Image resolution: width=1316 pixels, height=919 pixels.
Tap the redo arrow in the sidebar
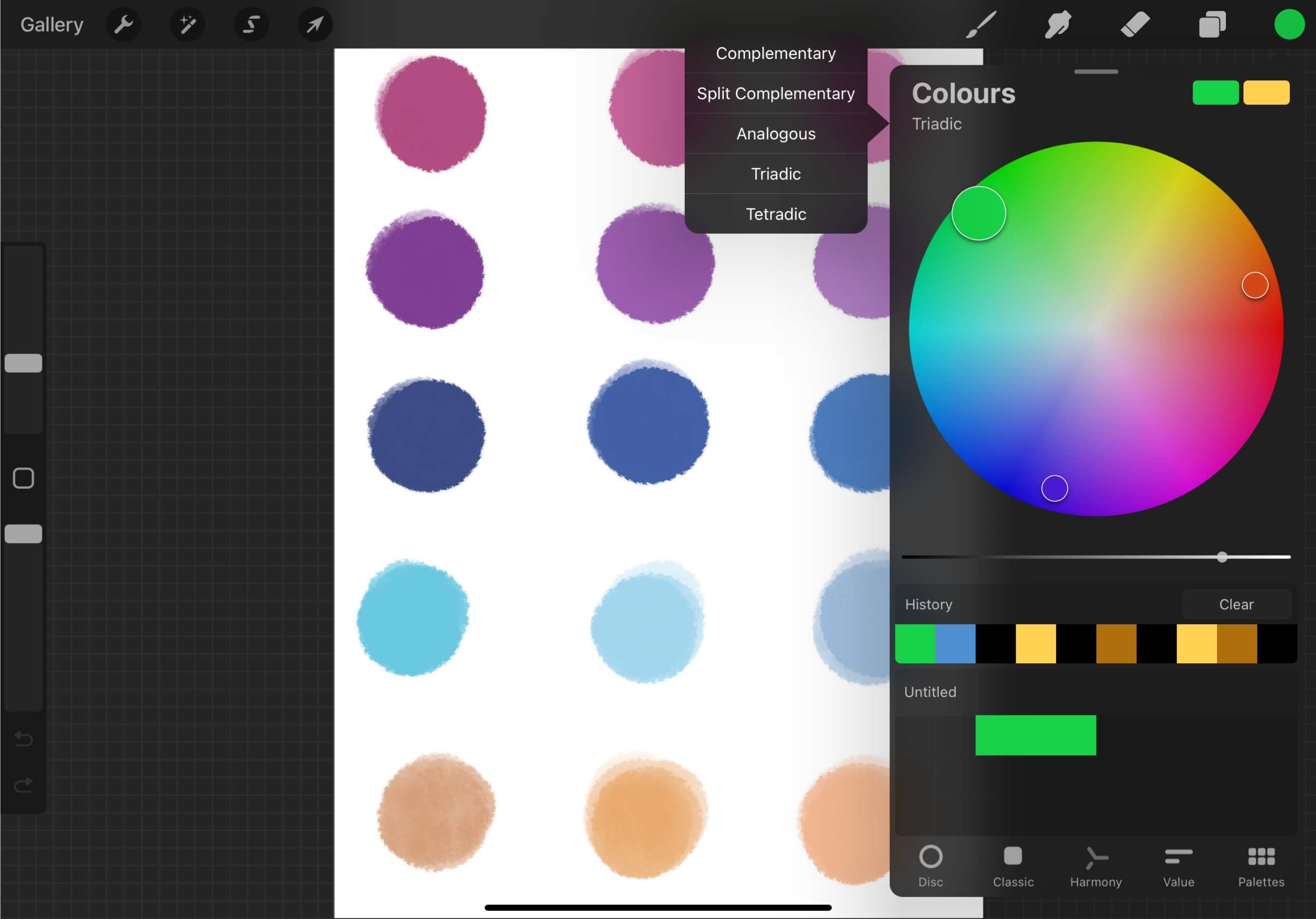23,785
